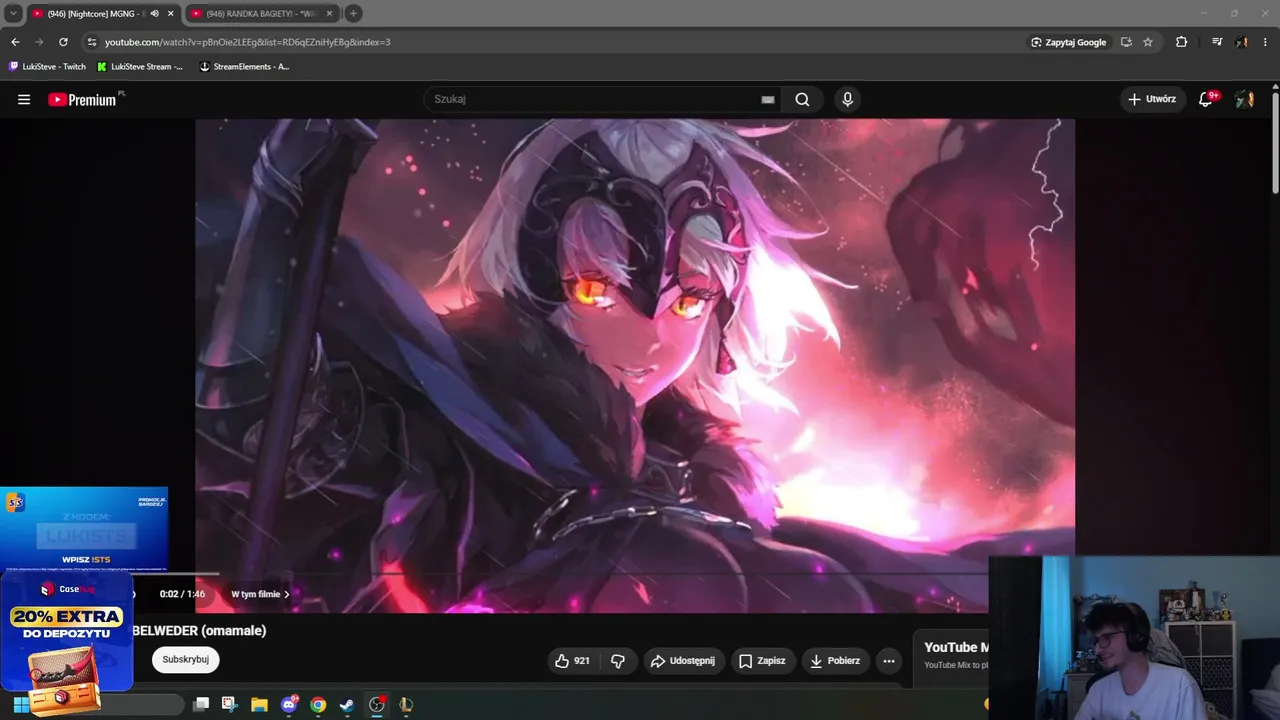Click the video title 'BELWEDER (omamale)'
Image resolution: width=1280 pixels, height=720 pixels.
click(199, 631)
